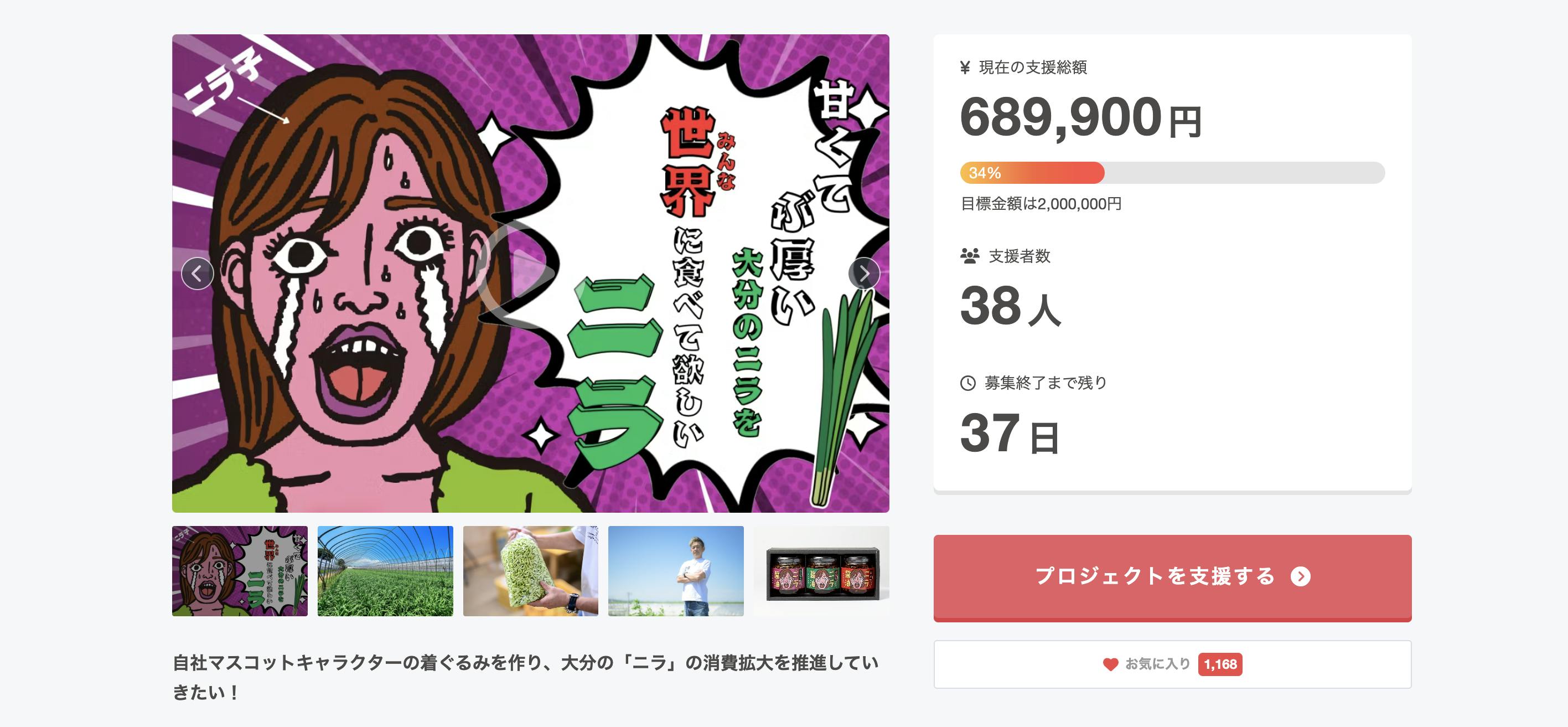Viewport: 1568px width, 727px height.
Task: Click the 689,900円 total amount
Action: (1080, 117)
